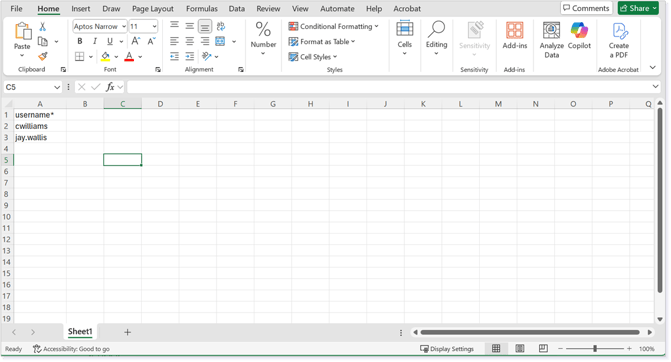Screen dimensions: 671x362
Task: Click the Merge and Center icon
Action: coord(220,42)
